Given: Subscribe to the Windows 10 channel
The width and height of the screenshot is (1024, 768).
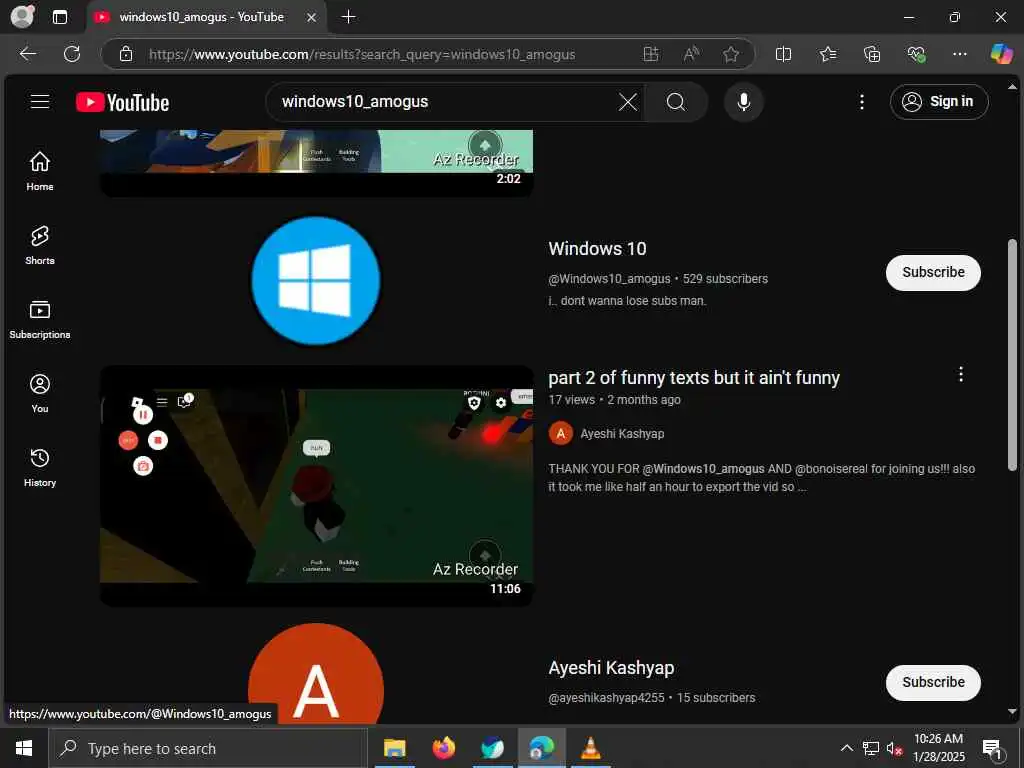Looking at the screenshot, I should (933, 272).
